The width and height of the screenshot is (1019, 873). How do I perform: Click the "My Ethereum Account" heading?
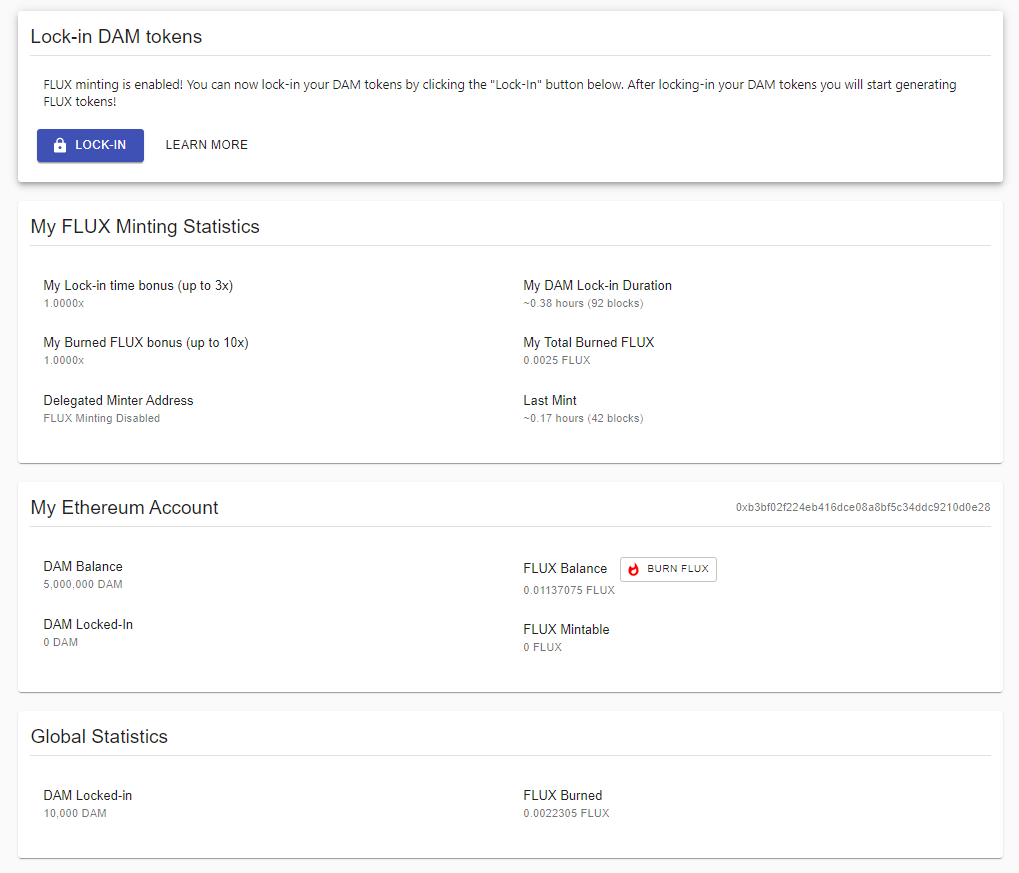tap(124, 508)
